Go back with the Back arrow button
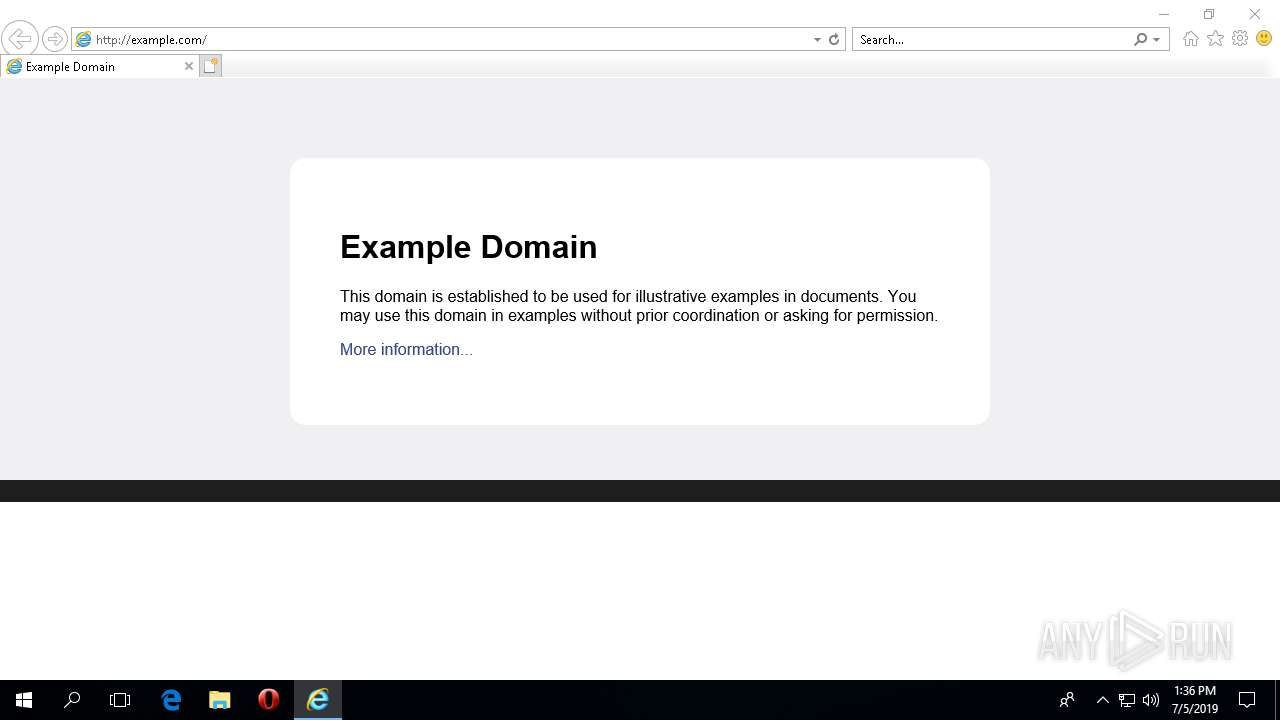 (x=19, y=39)
